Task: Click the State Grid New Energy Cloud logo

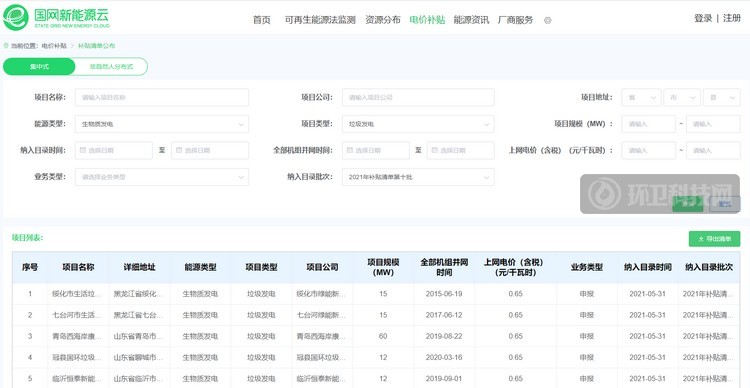Action: [56, 17]
